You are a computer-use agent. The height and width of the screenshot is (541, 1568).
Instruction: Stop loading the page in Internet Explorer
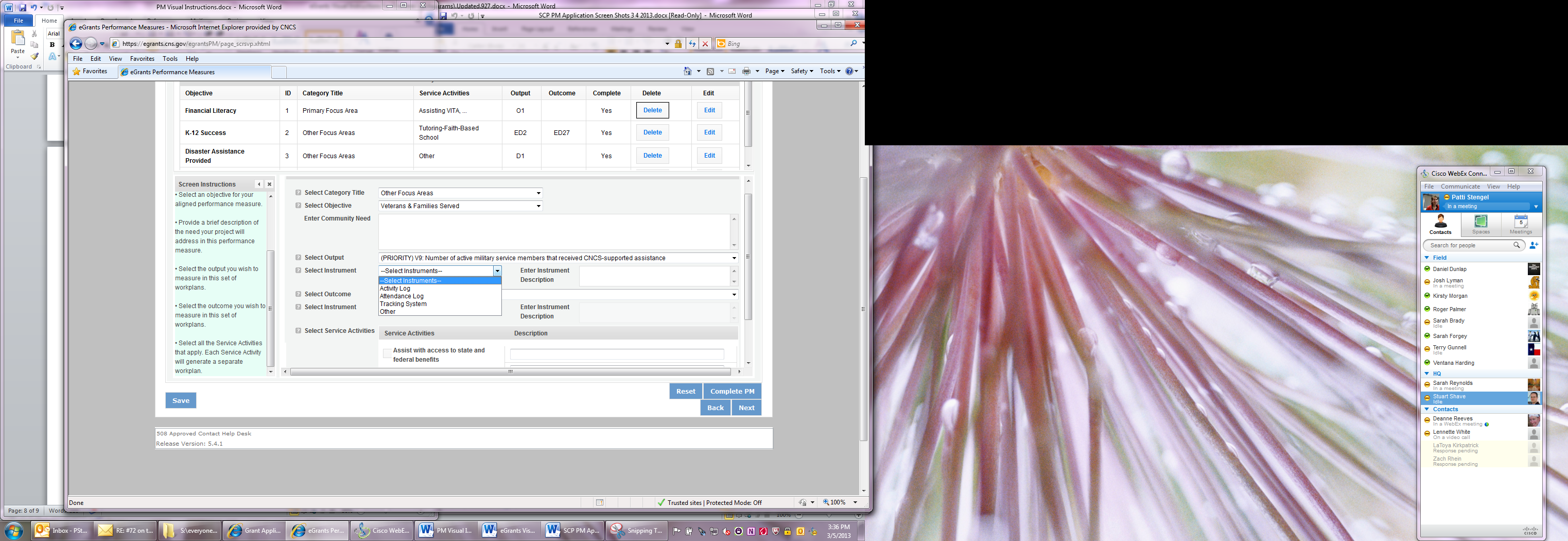705,43
